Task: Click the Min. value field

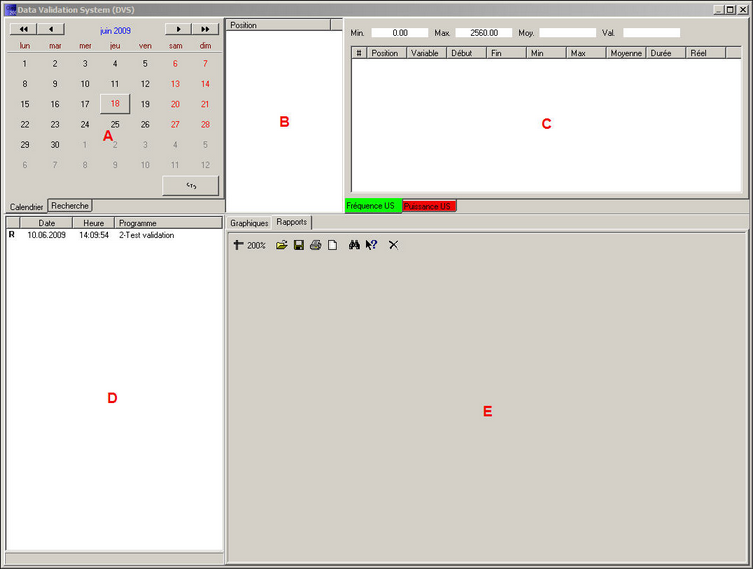Action: 400,33
